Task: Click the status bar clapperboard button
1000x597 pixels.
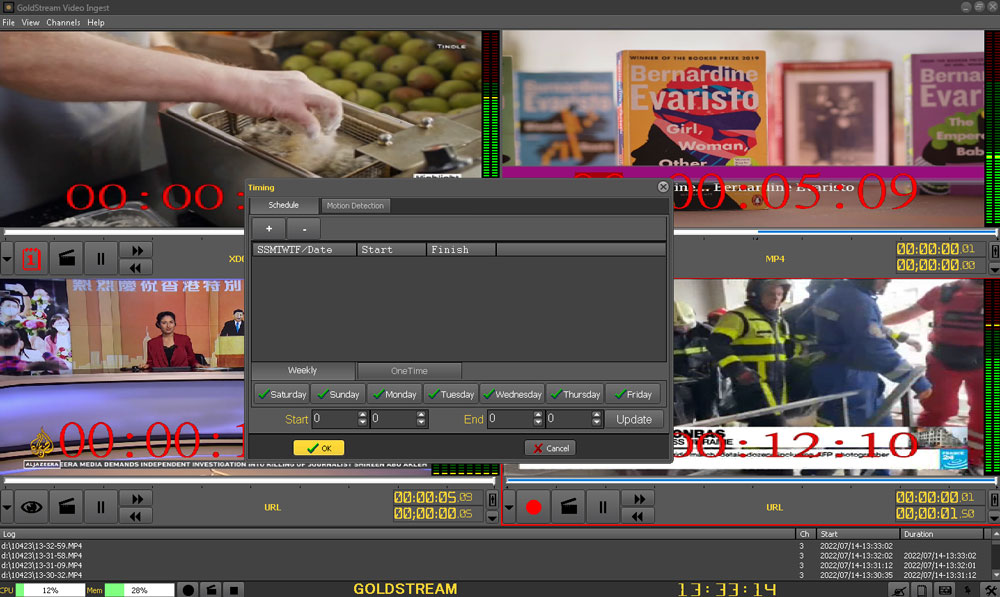Action: pyautogui.click(x=211, y=590)
